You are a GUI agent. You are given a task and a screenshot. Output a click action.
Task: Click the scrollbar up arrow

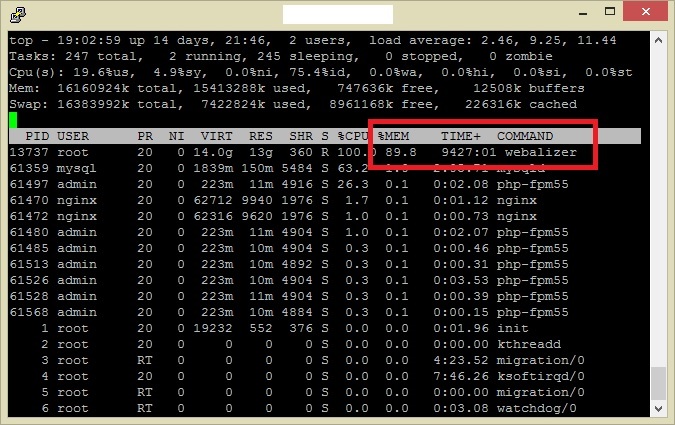pos(658,40)
